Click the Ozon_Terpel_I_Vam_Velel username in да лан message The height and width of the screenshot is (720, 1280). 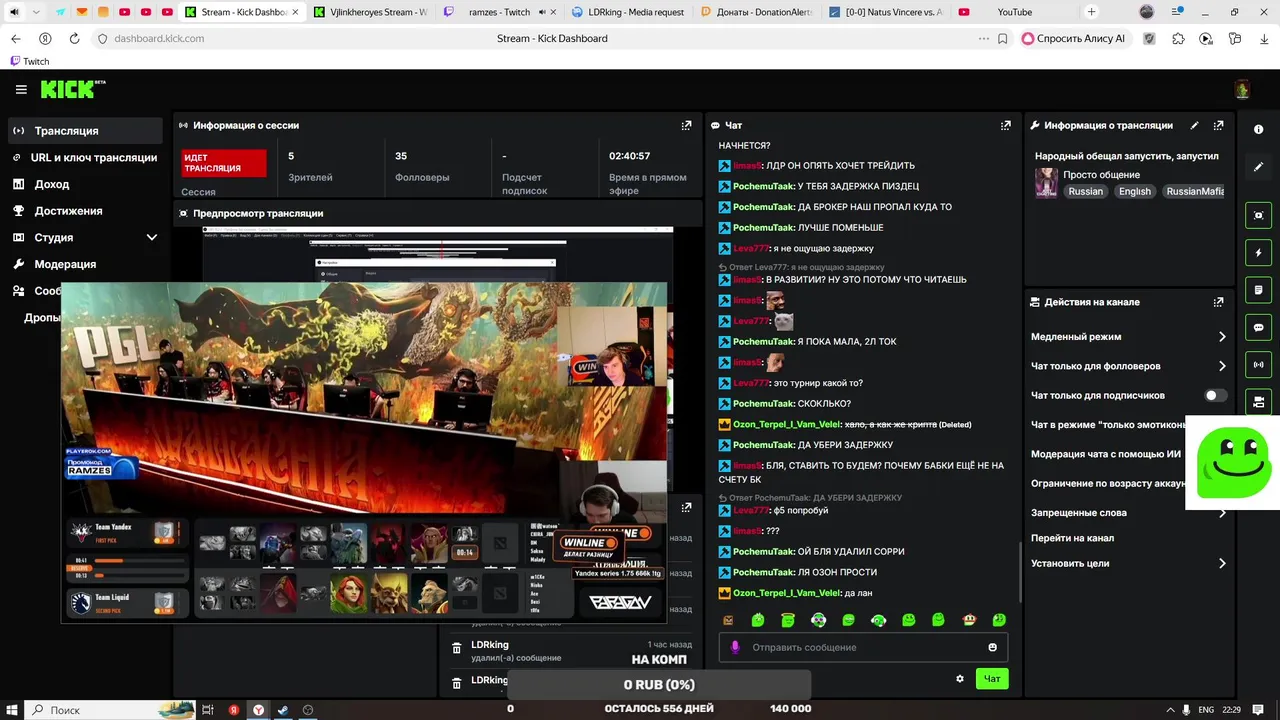point(787,593)
